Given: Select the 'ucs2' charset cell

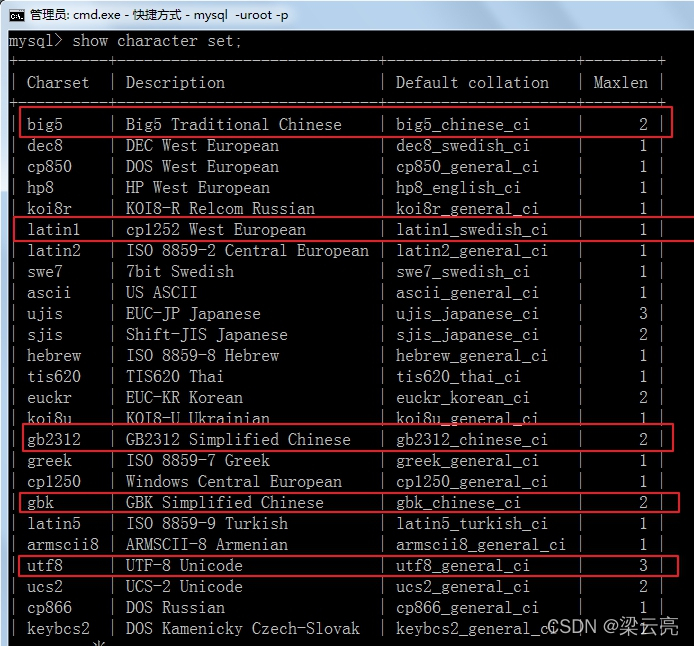Looking at the screenshot, I should pyautogui.click(x=45, y=587).
